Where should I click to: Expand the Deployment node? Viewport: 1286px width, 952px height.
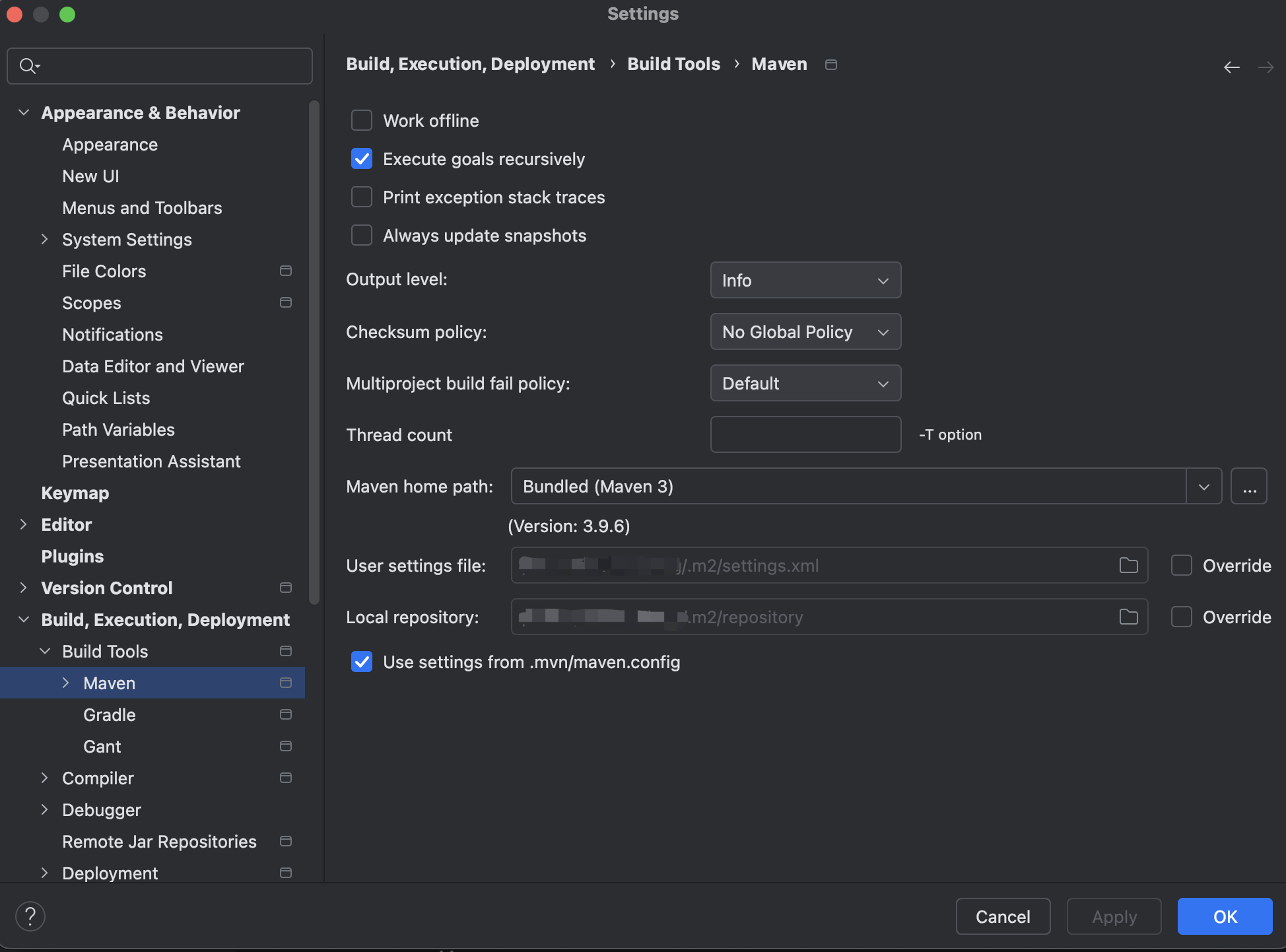tap(45, 873)
